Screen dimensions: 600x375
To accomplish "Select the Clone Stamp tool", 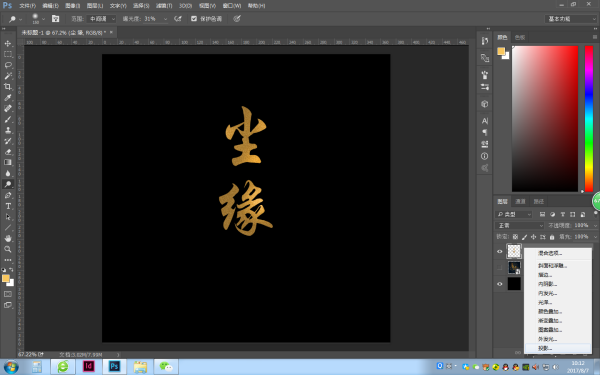I will click(8, 130).
